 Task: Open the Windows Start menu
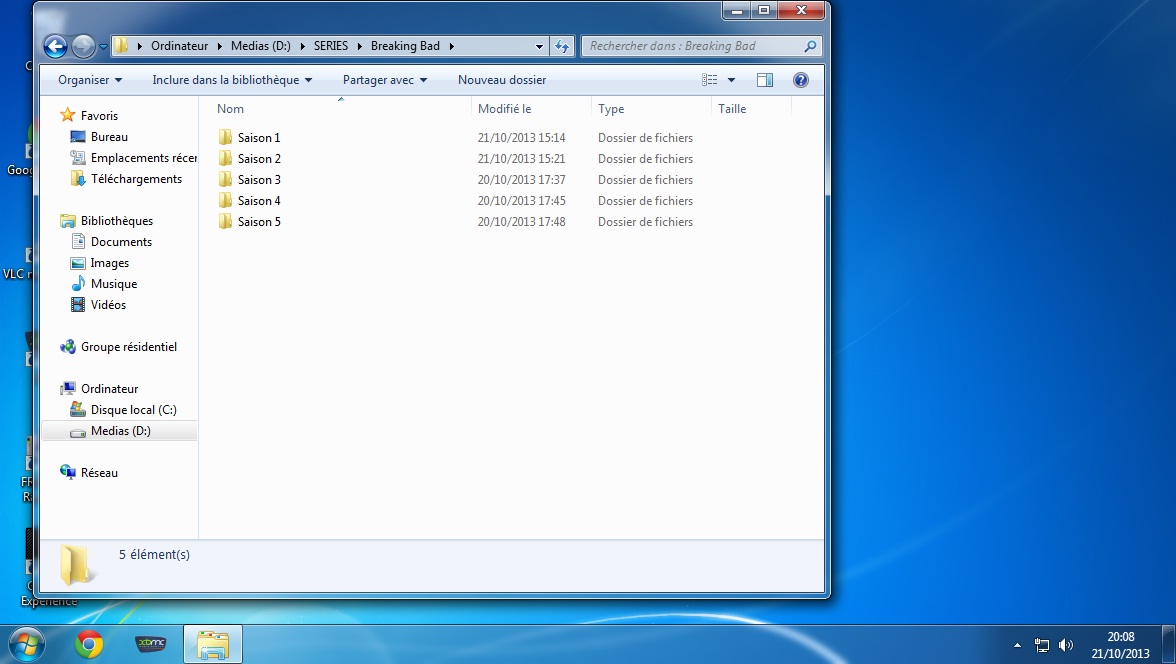(x=27, y=644)
